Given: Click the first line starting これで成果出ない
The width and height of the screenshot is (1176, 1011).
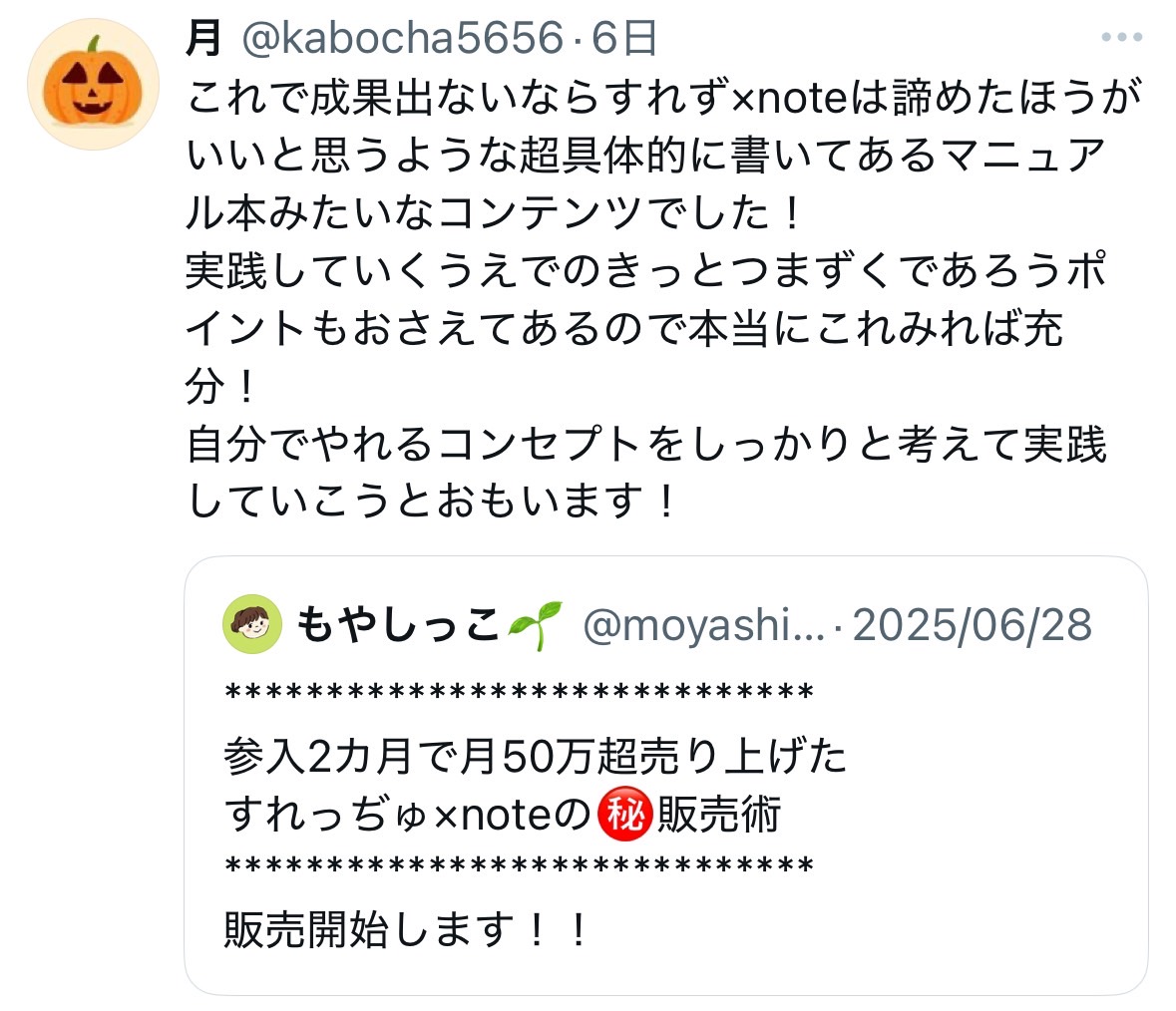Looking at the screenshot, I should [663, 97].
